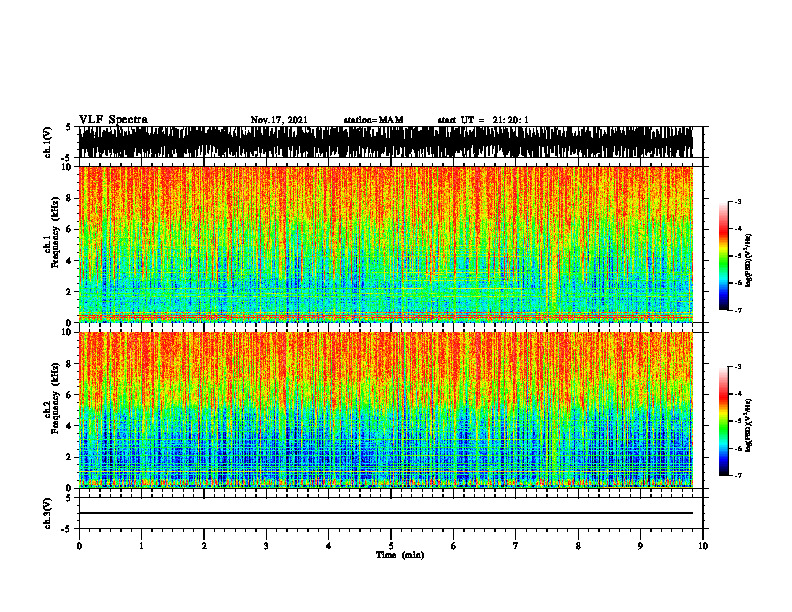Click time-axis tick label "2"
This screenshot has width=792, height=612.
[x=204, y=546]
